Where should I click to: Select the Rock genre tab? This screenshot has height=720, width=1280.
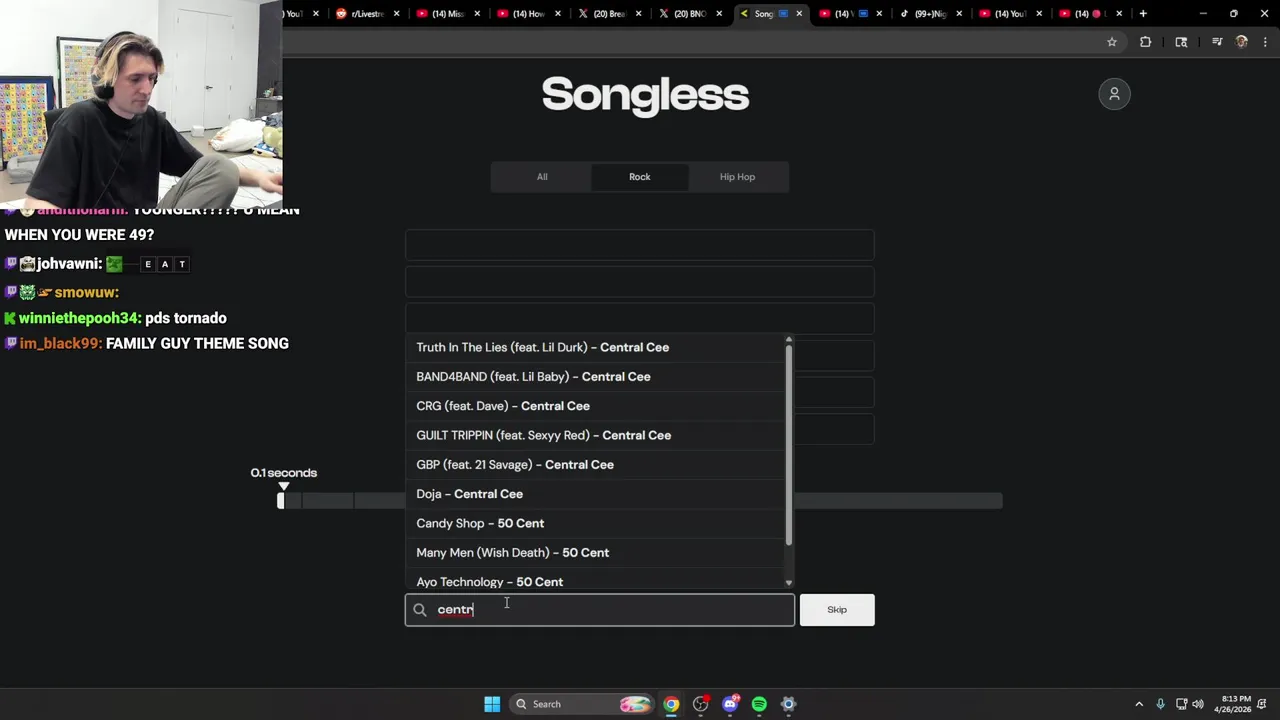(640, 177)
